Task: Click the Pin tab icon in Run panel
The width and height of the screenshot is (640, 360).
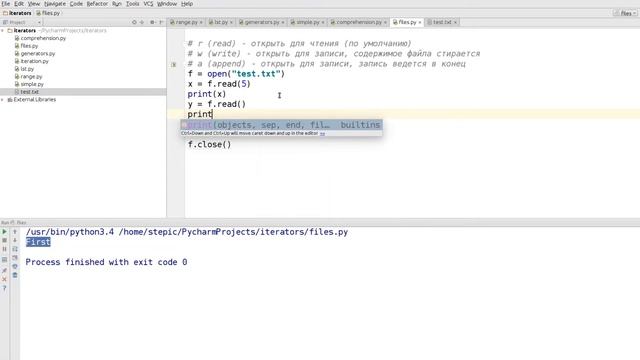Action: (4, 271)
